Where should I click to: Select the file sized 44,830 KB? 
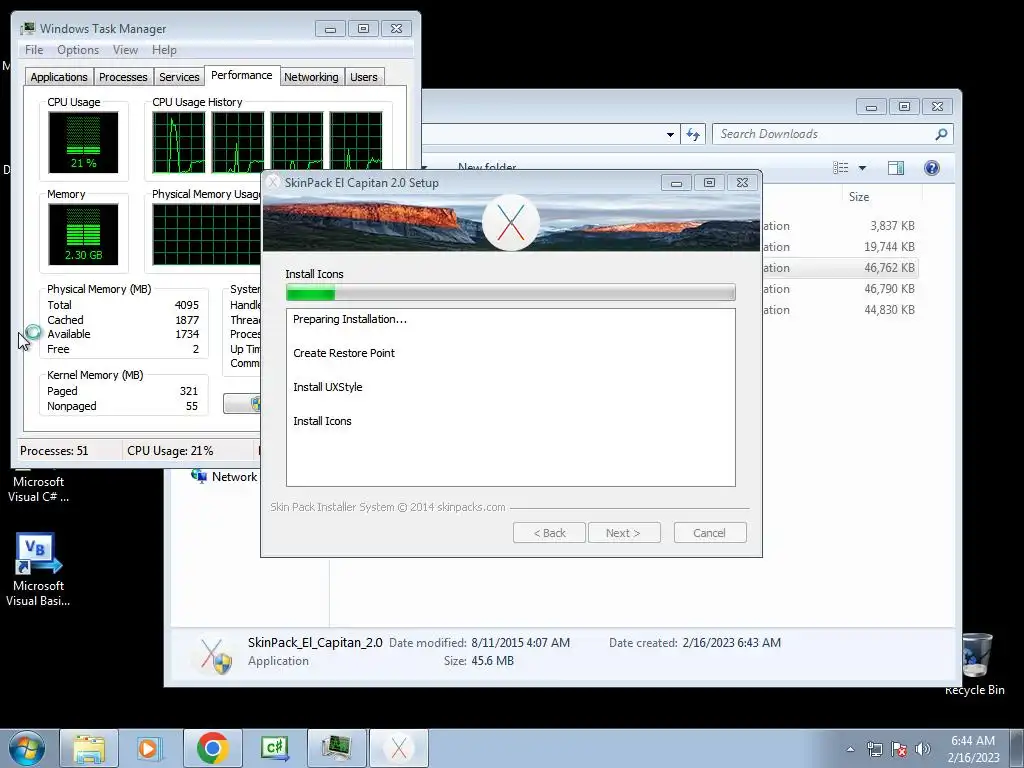click(x=839, y=310)
